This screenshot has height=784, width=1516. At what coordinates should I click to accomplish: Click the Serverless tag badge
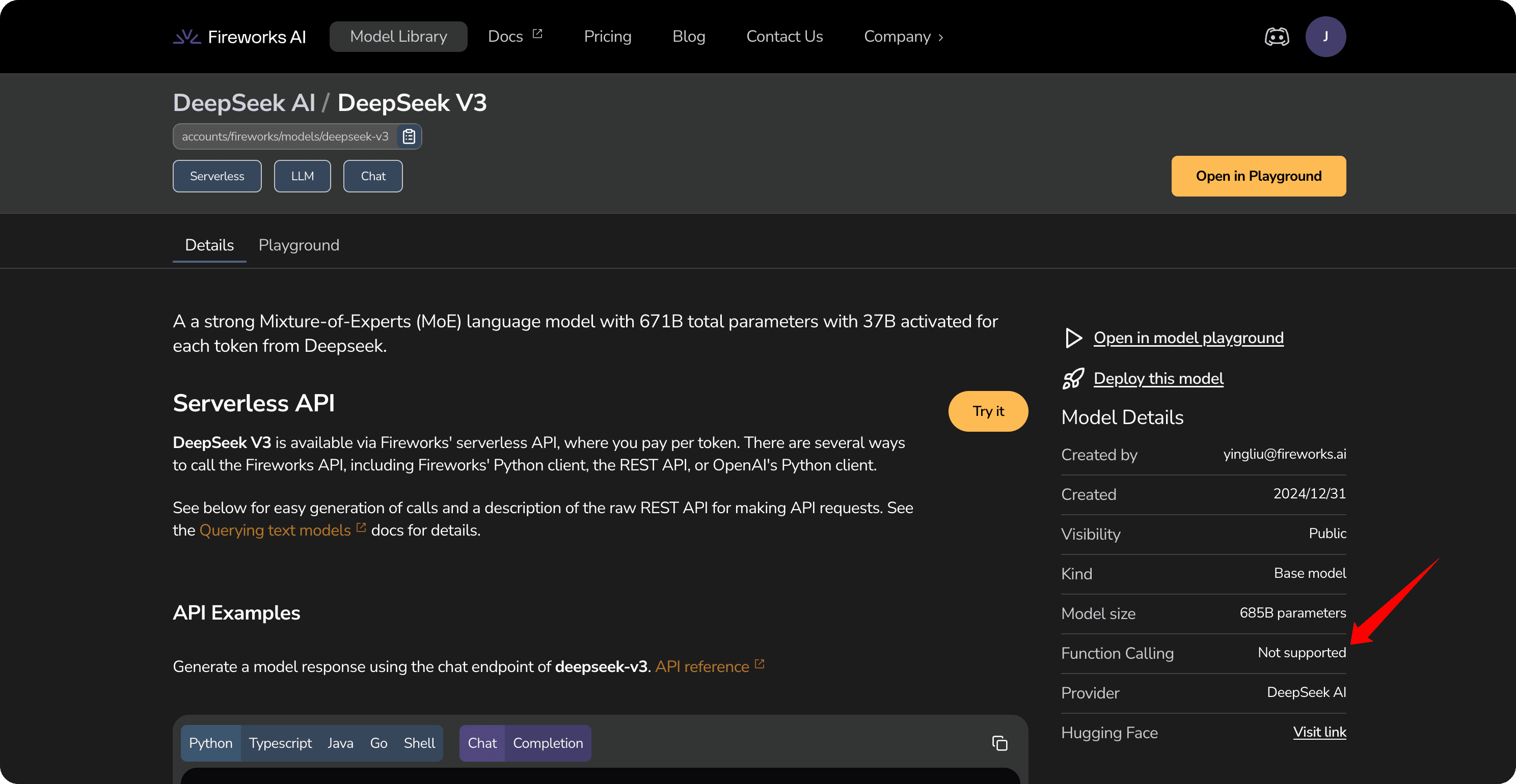[x=217, y=177]
